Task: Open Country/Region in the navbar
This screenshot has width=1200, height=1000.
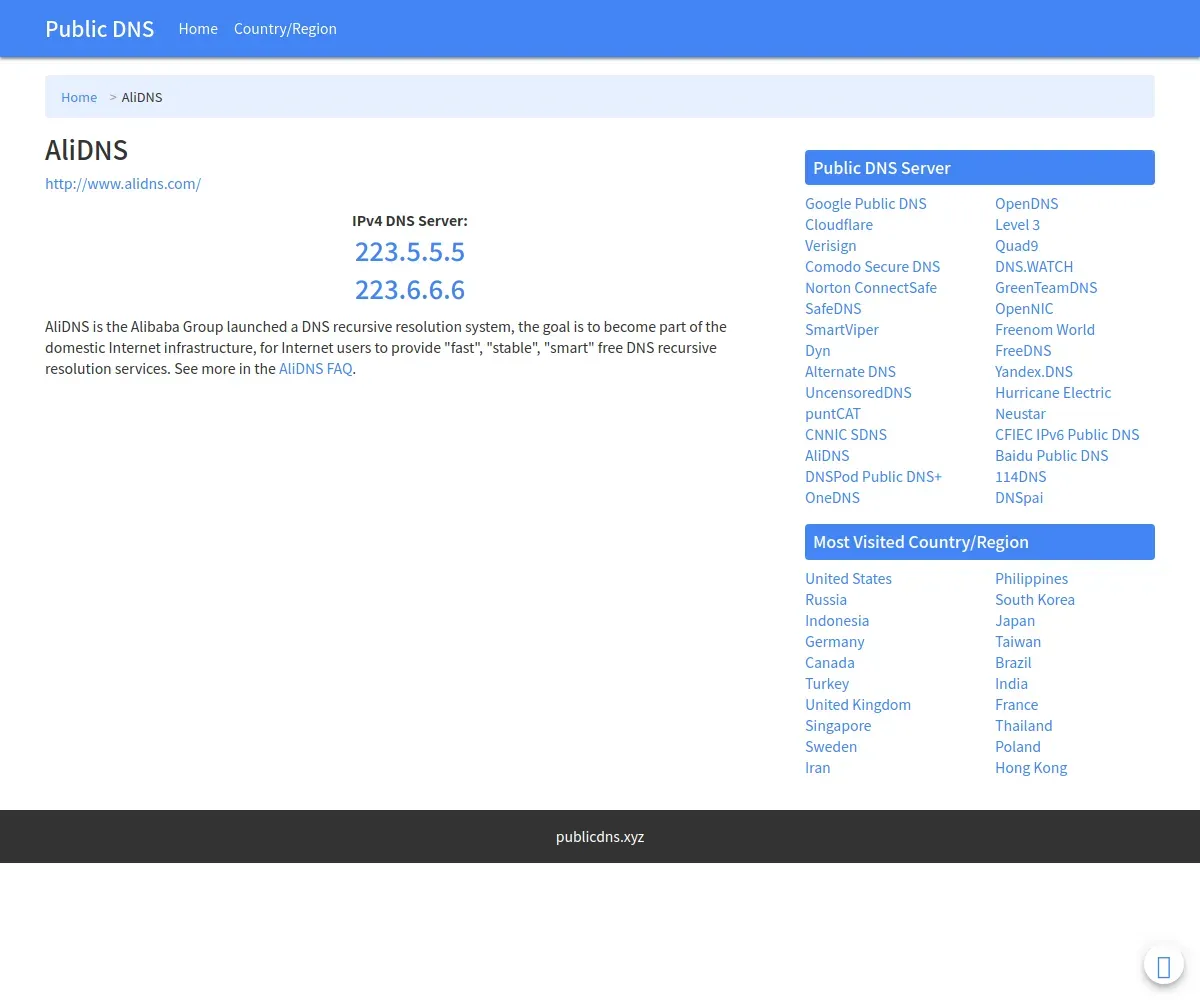Action: pos(285,29)
